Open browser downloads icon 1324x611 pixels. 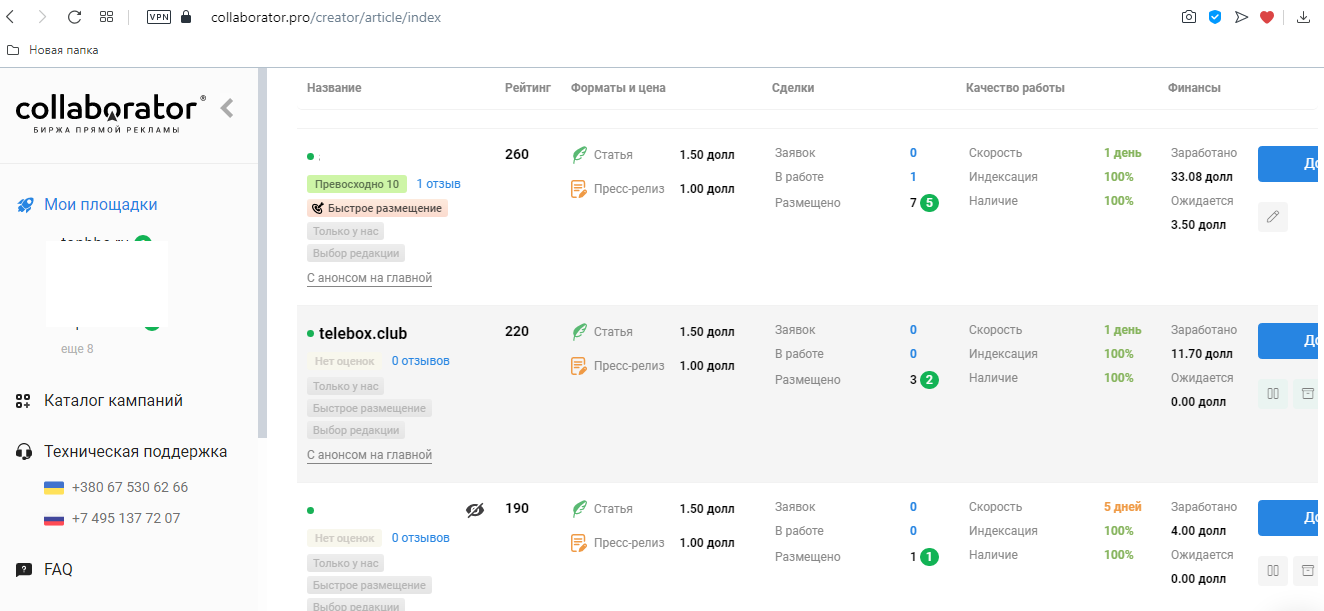pyautogui.click(x=1303, y=17)
